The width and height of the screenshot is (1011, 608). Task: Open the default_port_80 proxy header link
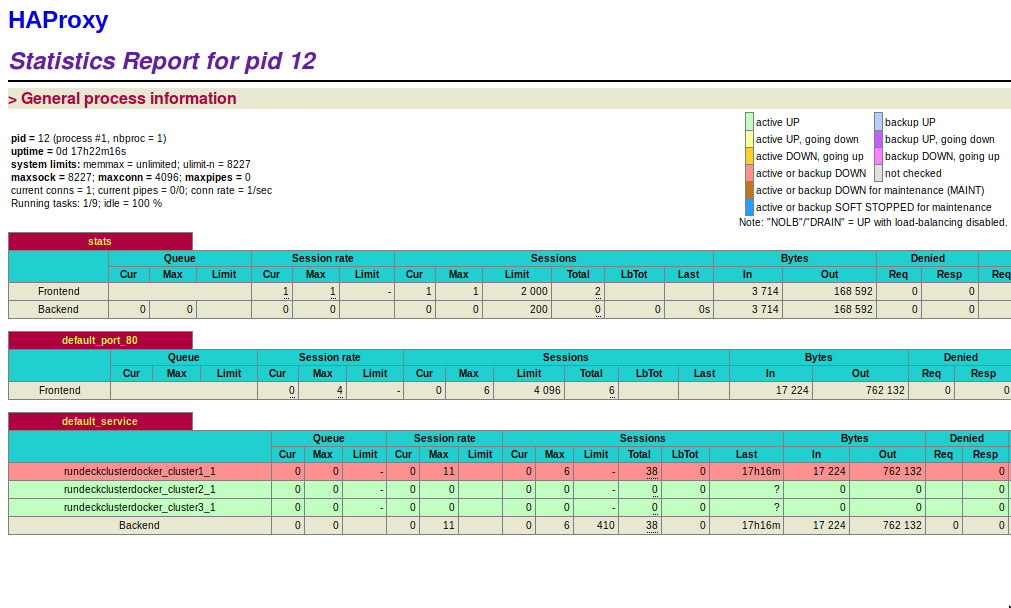coord(100,340)
